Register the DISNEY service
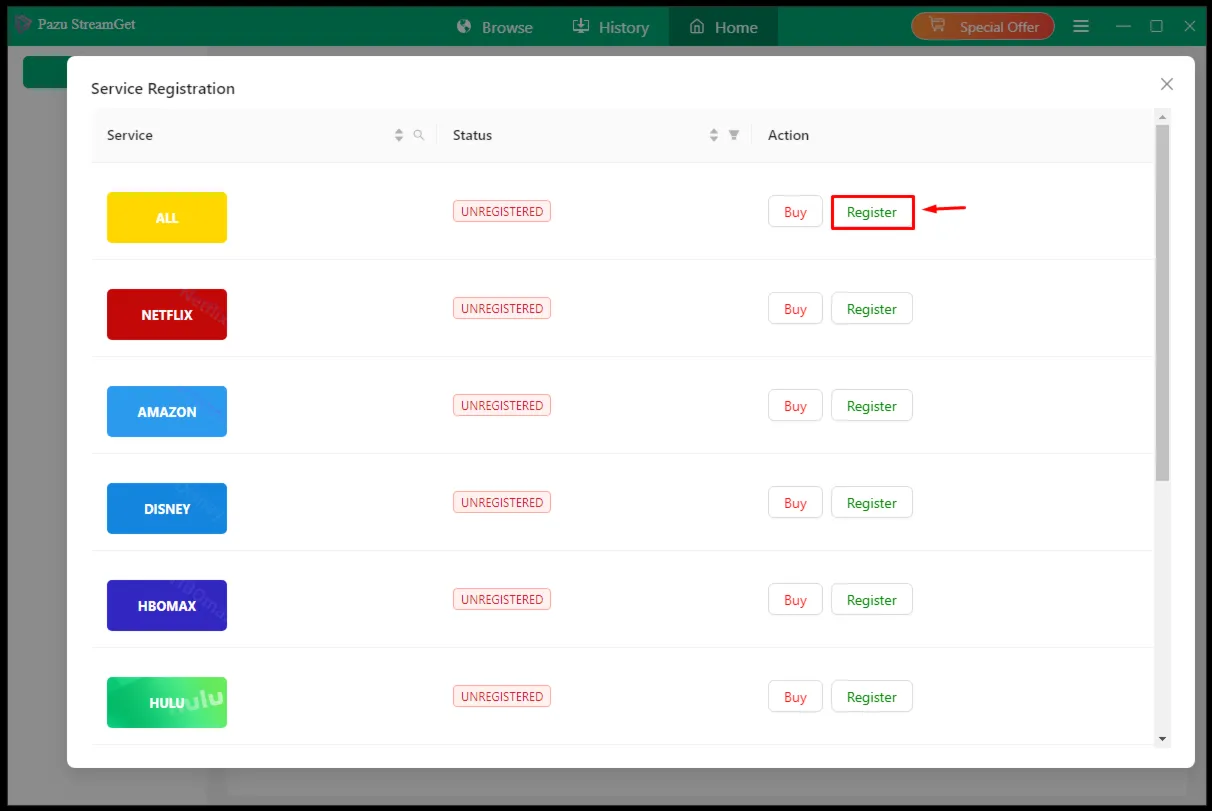Screen dimensions: 1212x811 [x=872, y=503]
